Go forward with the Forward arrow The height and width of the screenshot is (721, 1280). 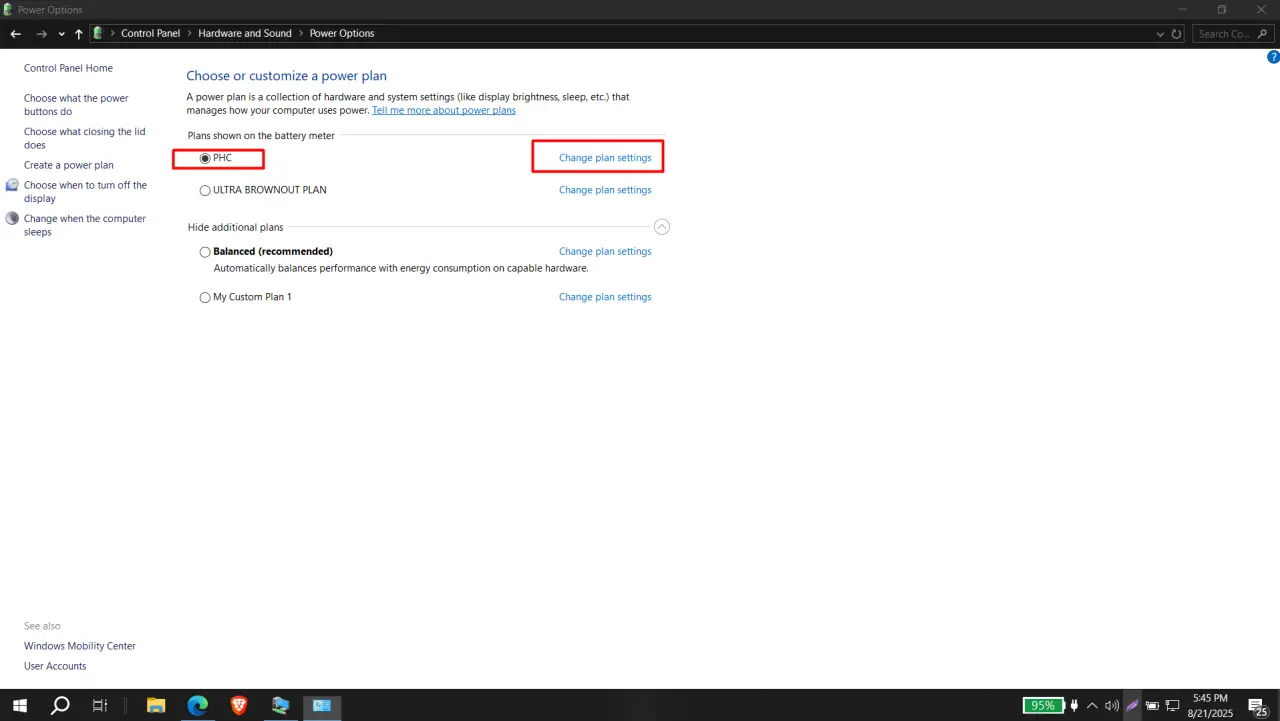point(41,33)
